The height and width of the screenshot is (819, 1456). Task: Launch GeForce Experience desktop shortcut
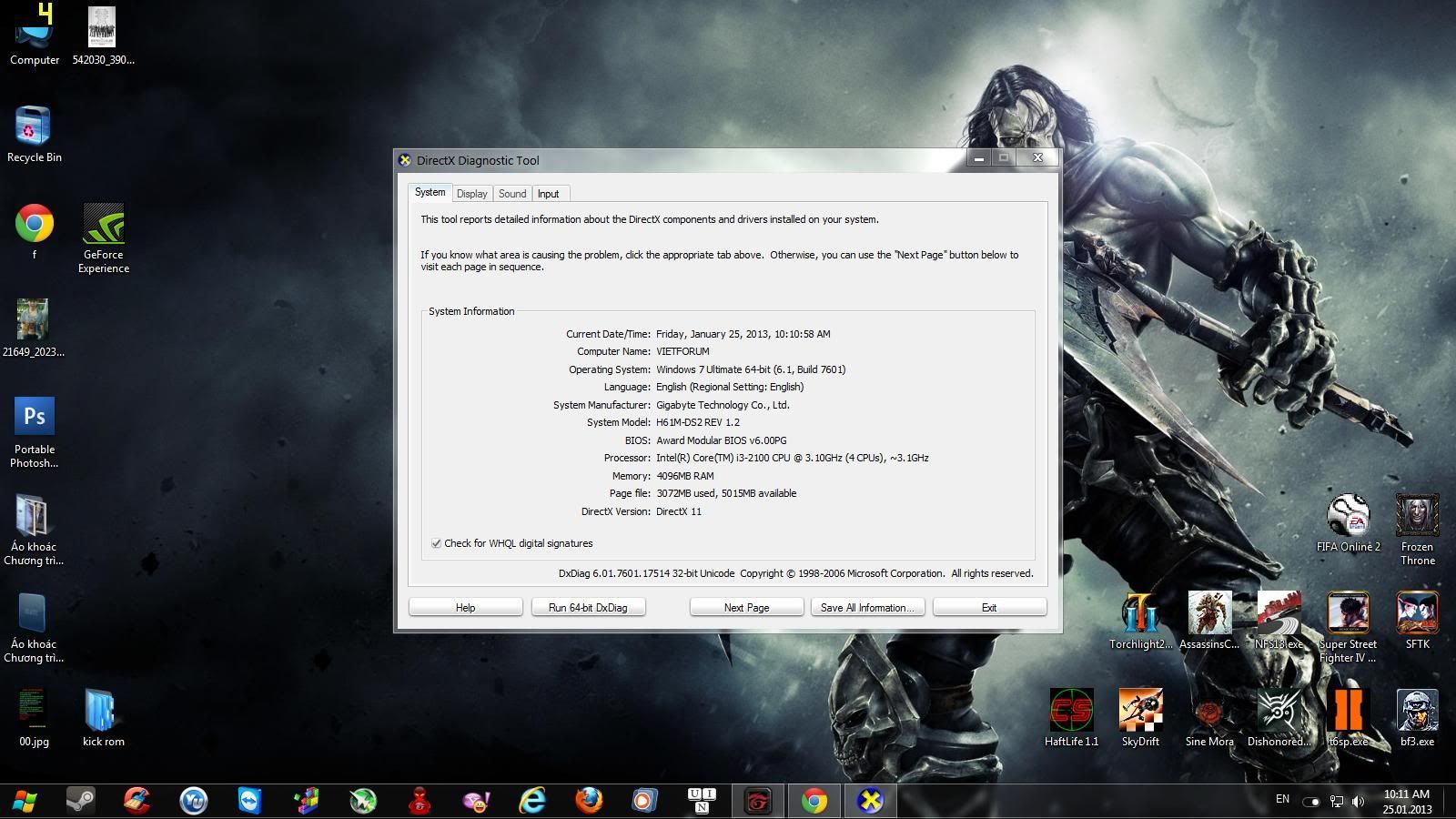[103, 238]
